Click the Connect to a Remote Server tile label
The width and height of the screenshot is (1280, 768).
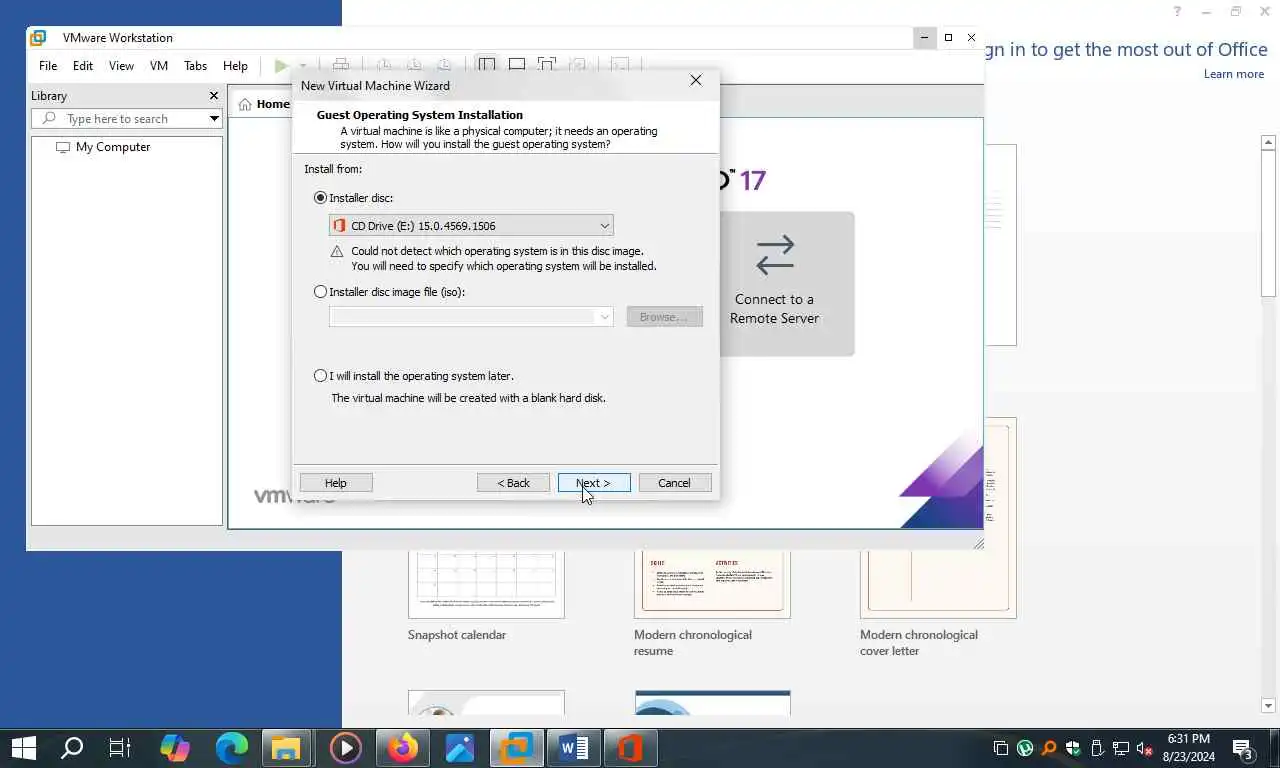coord(774,309)
